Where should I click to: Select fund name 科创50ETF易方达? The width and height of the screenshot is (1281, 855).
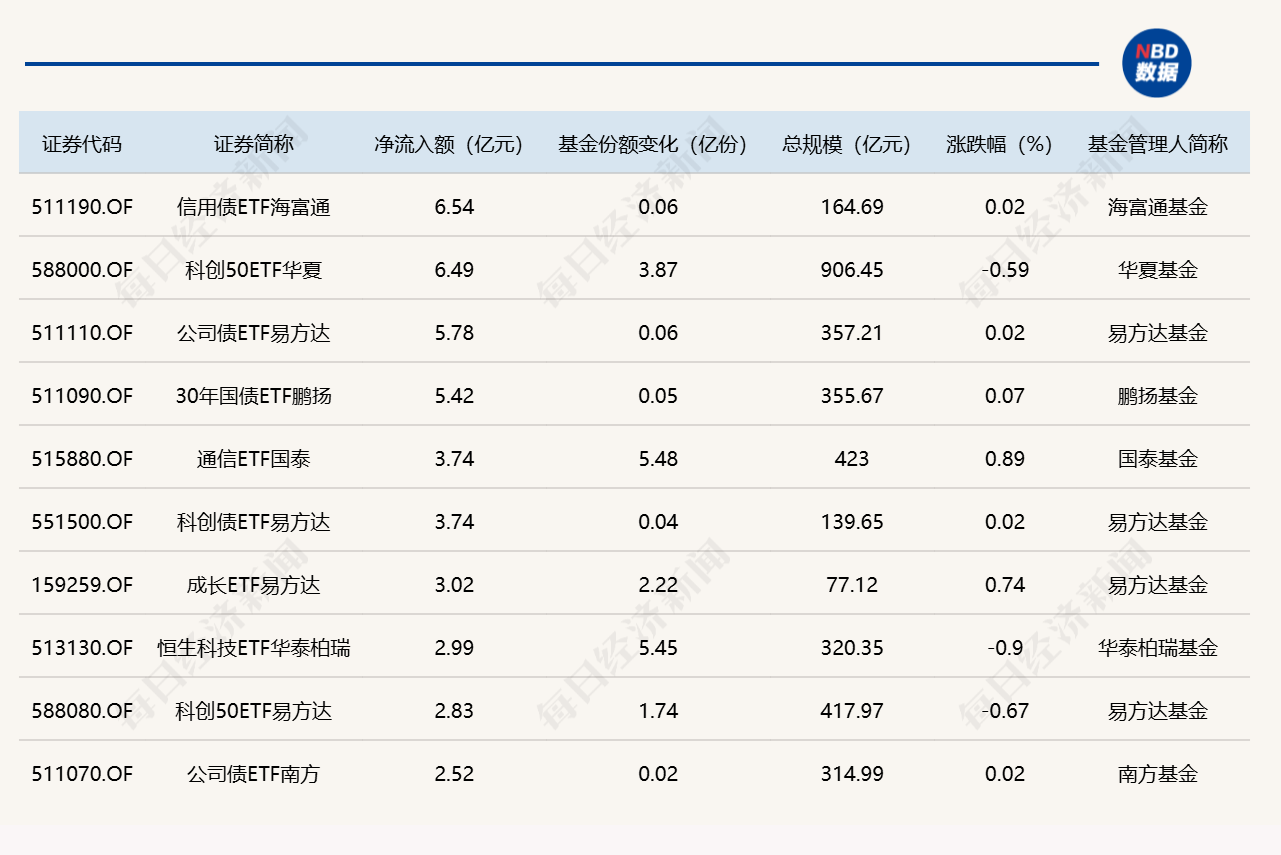tap(254, 711)
